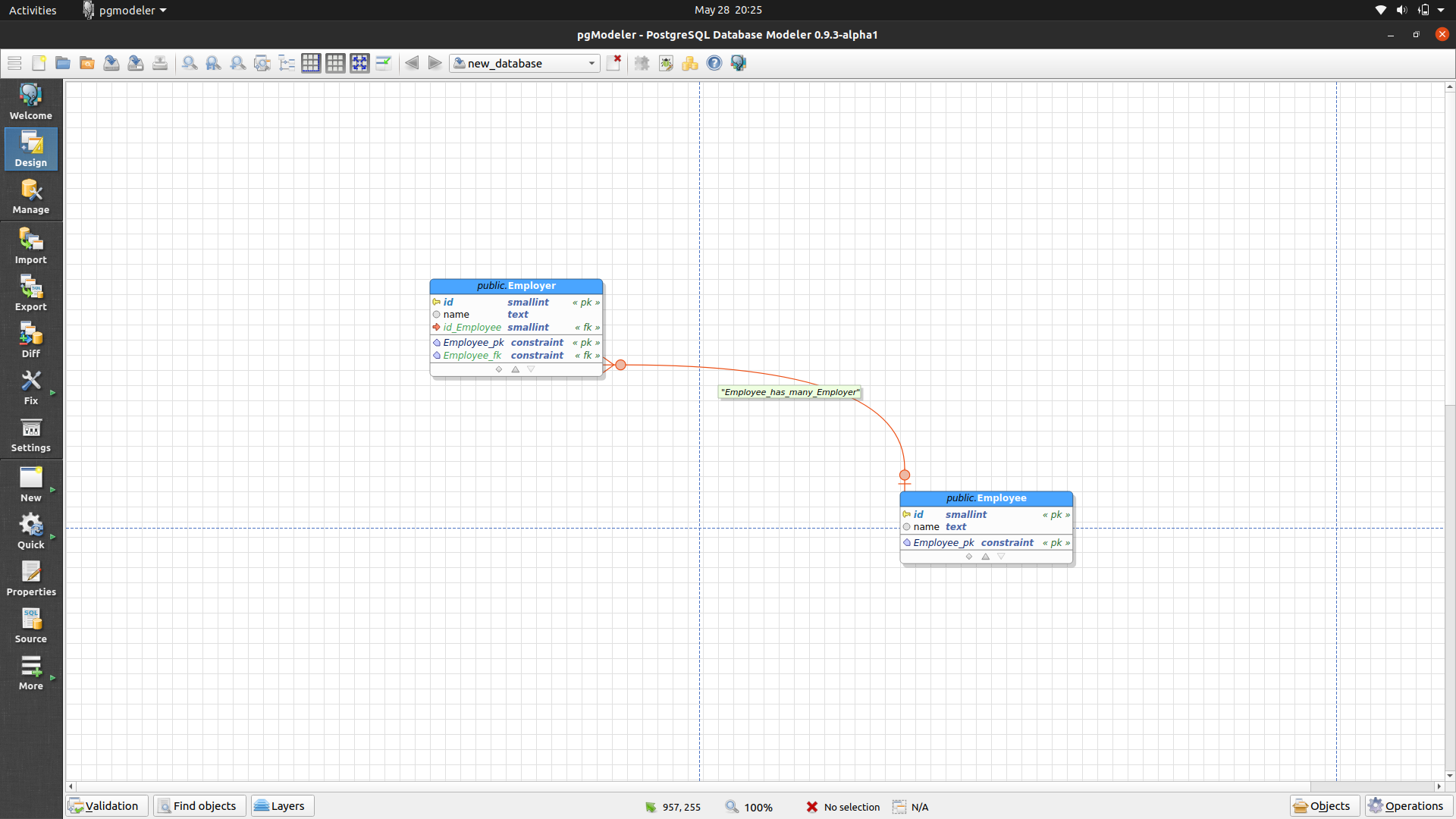
Task: Click the Import sidebar icon
Action: coord(30,246)
